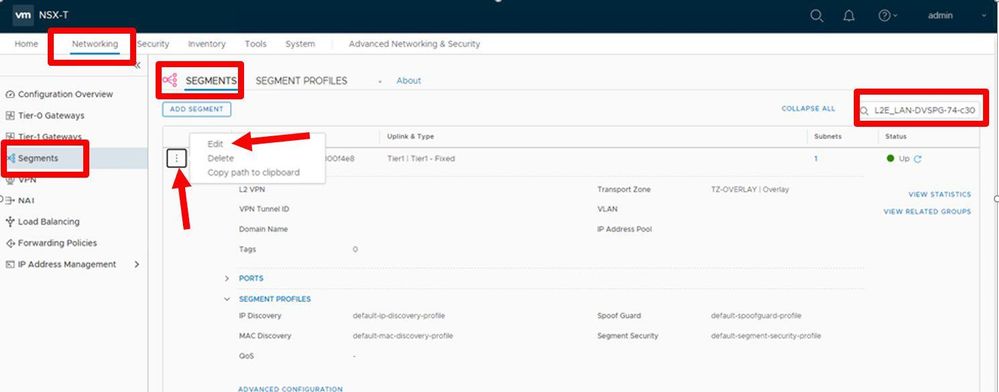
Task: Click default-spoofguard-profile value
Action: pyautogui.click(x=756, y=316)
